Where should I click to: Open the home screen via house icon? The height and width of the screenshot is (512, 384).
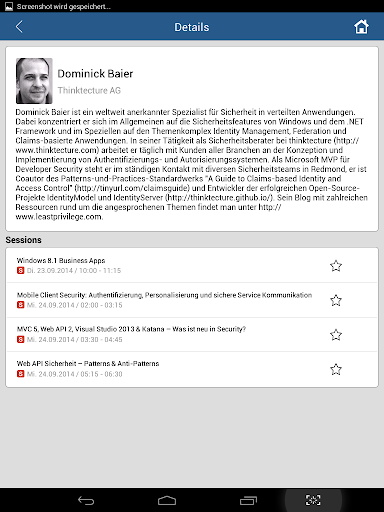[361, 27]
